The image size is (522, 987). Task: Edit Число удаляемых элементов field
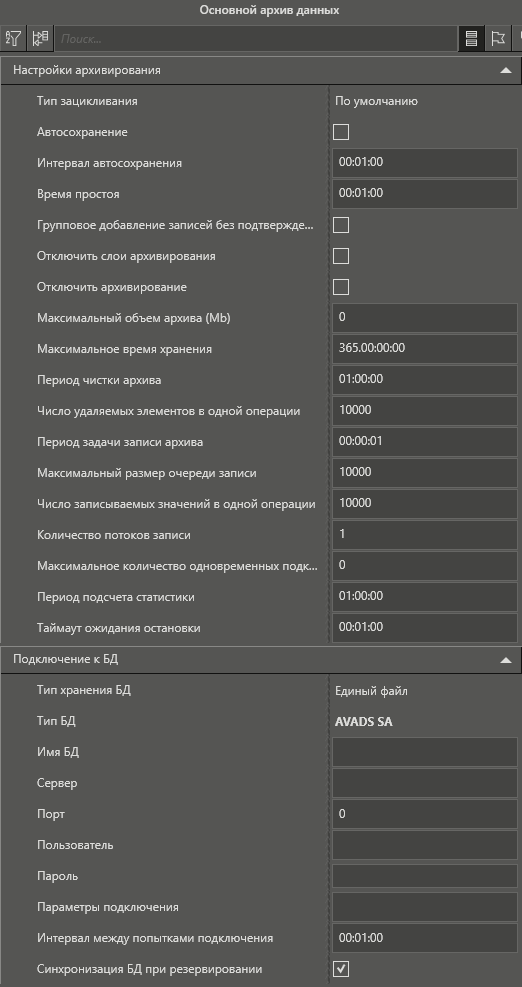click(x=425, y=410)
